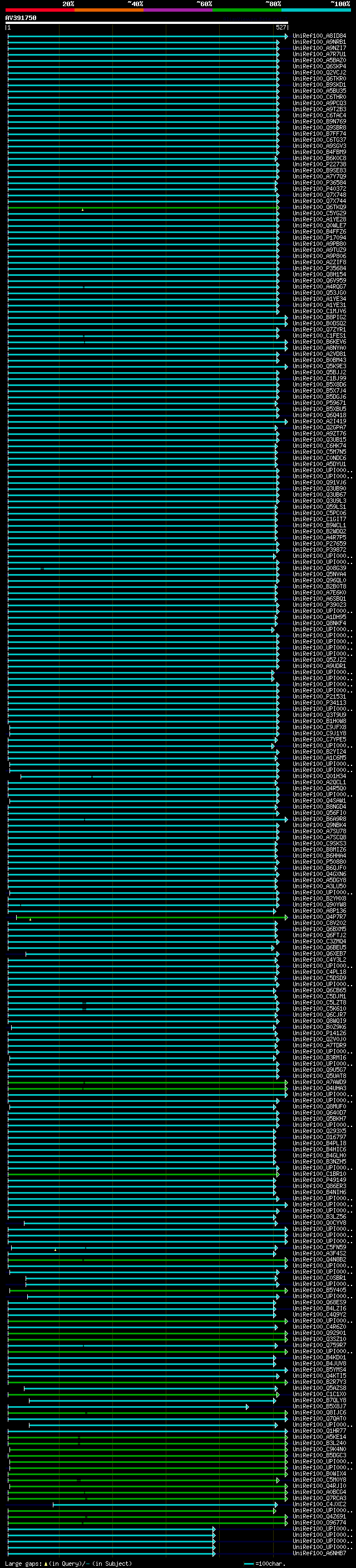Click the orange ~40% identity legend segment
The image size is (356, 1568).
pyautogui.click(x=109, y=10)
